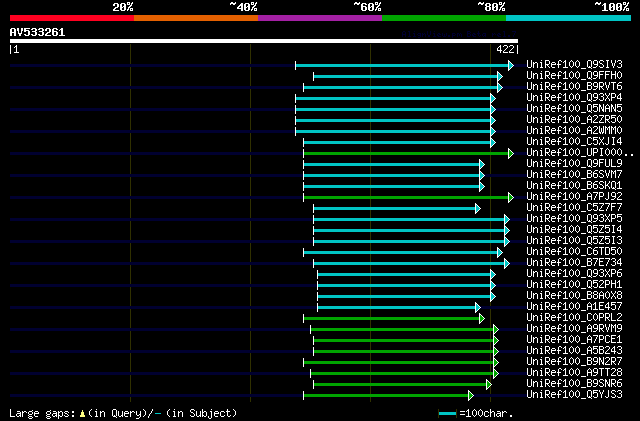Click the Large gaps legend text
This screenshot has height=421, width=640.
[123, 413]
